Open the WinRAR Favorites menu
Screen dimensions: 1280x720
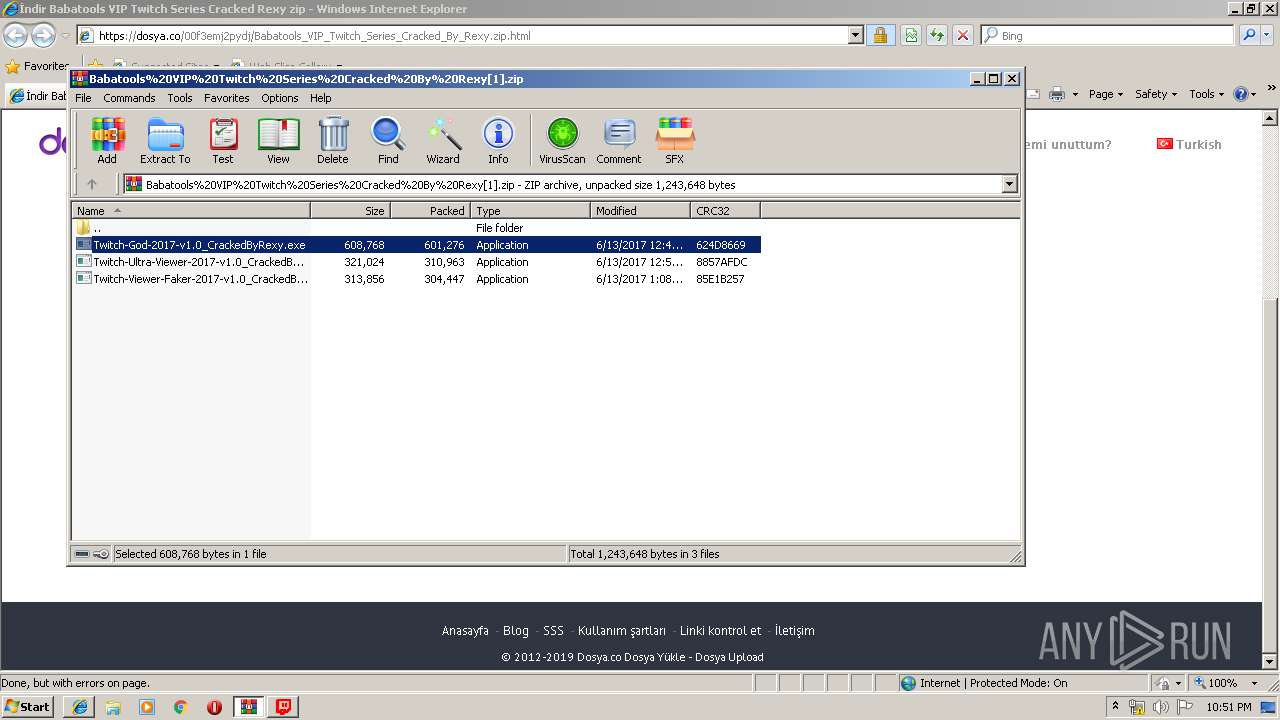coord(227,98)
